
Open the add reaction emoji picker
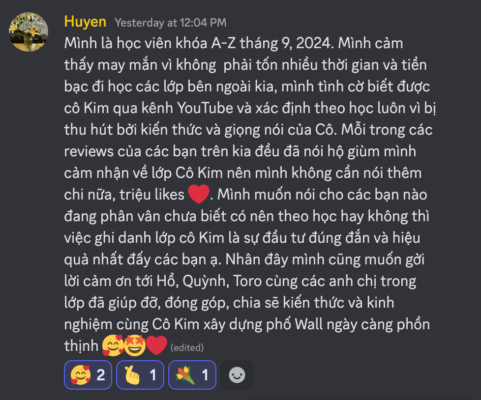point(237,375)
